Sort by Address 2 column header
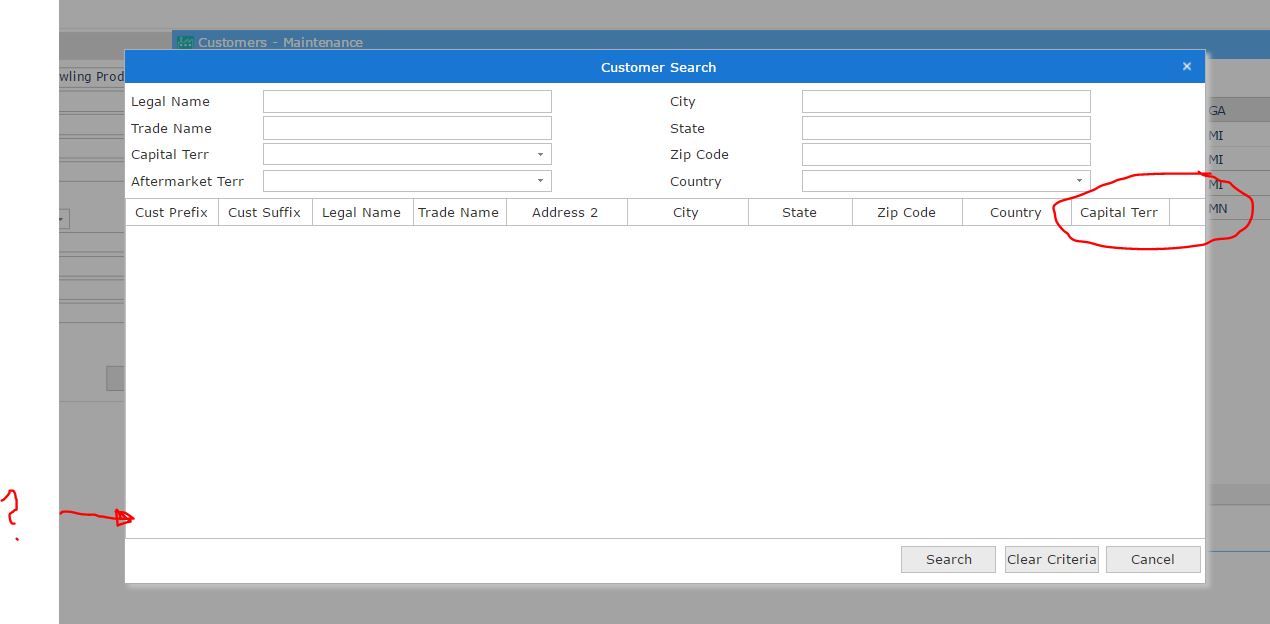The height and width of the screenshot is (624, 1270). click(x=566, y=212)
